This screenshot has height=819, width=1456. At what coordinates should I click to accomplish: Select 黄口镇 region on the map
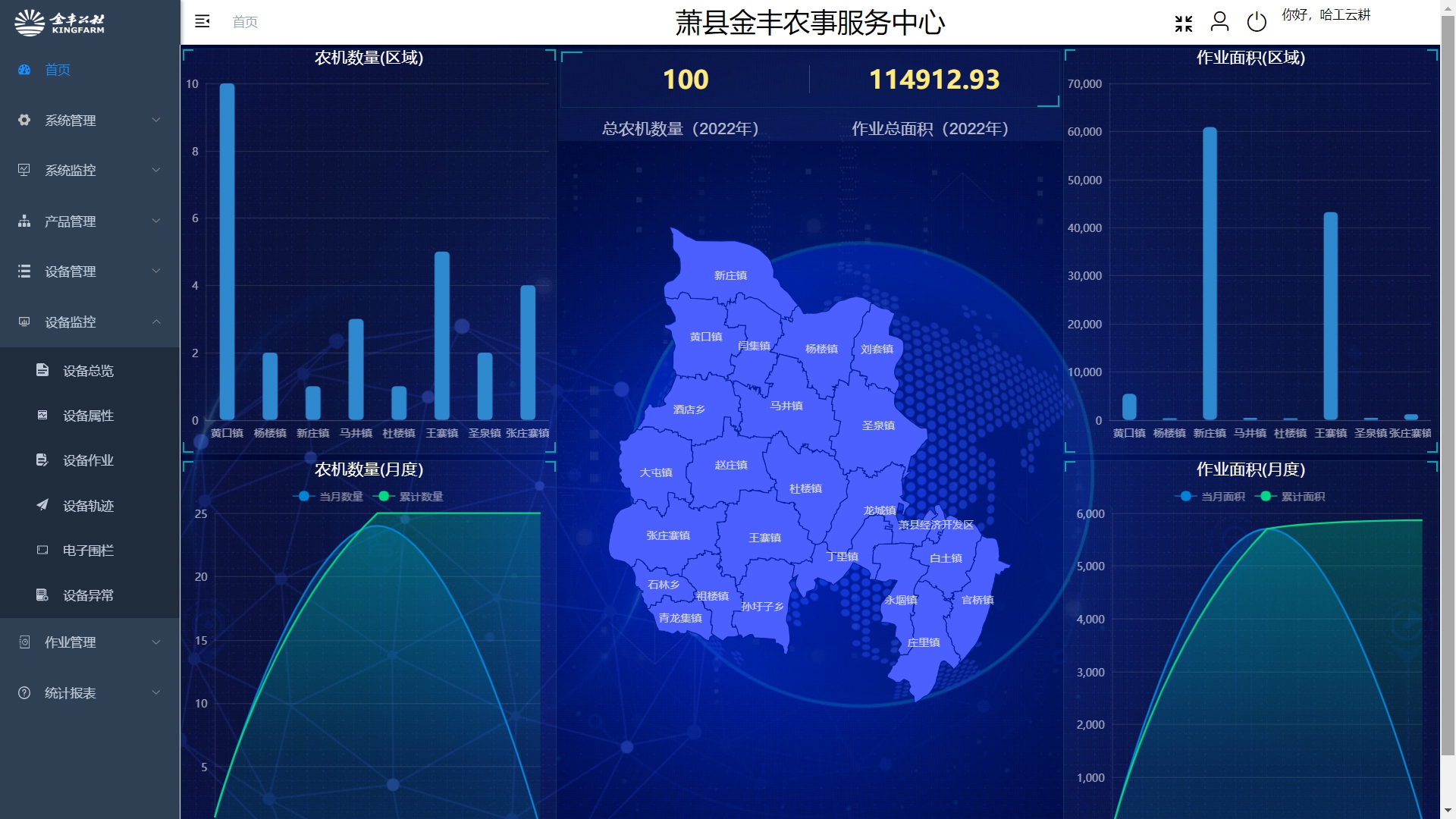(x=706, y=337)
